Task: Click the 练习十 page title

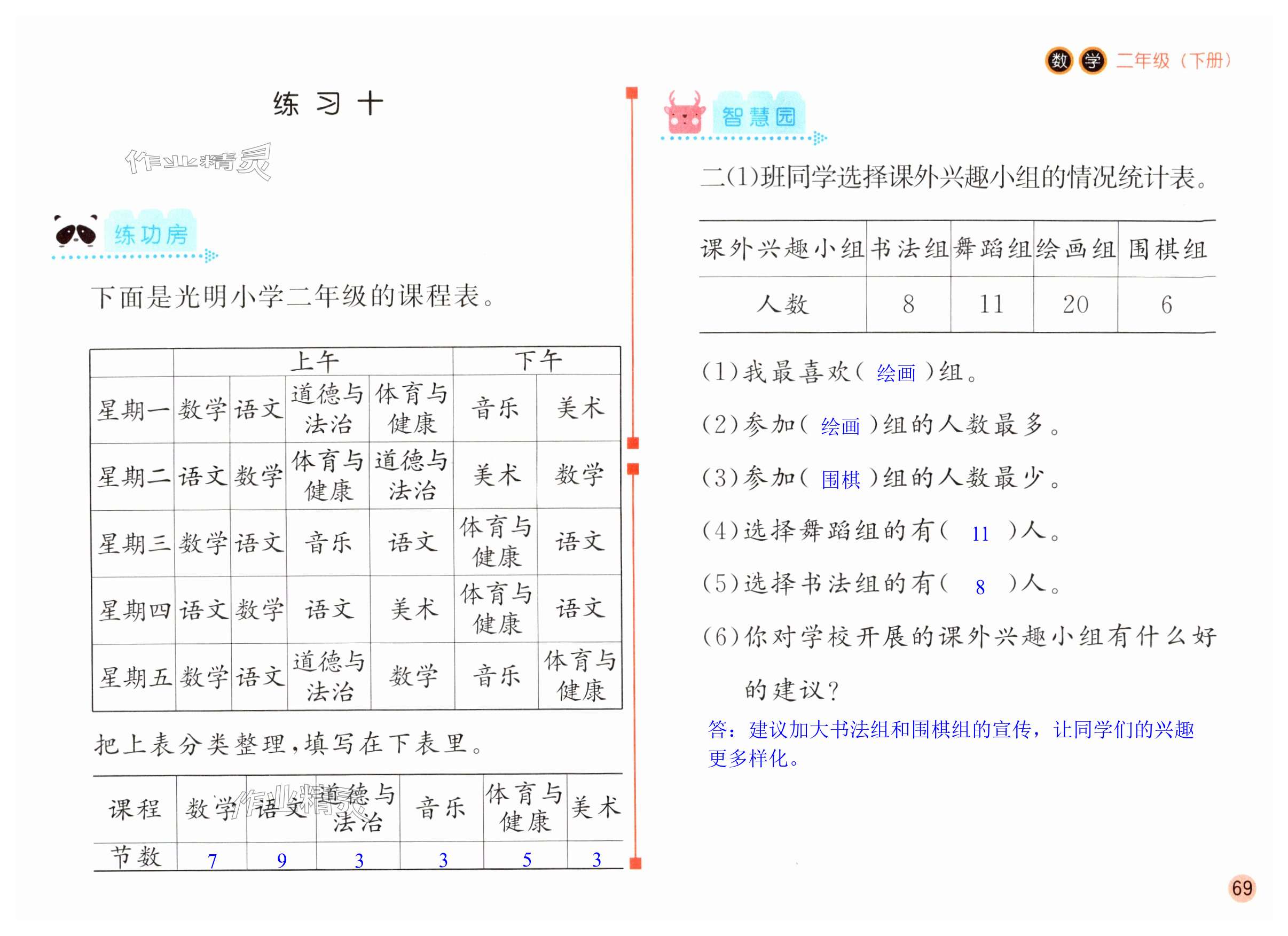Action: coord(328,105)
